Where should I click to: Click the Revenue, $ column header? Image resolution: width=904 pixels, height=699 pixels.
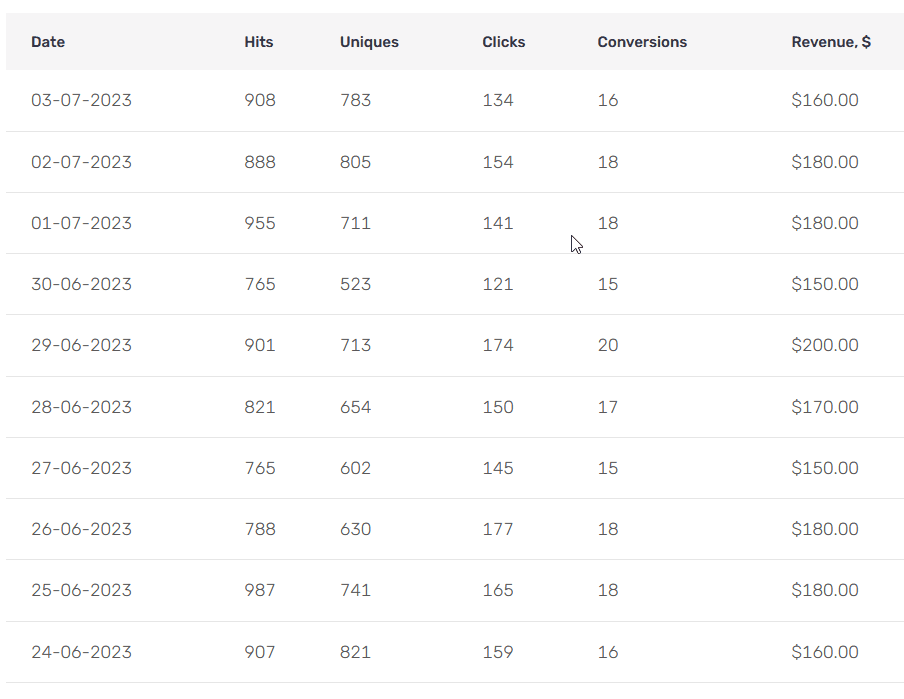coord(830,42)
